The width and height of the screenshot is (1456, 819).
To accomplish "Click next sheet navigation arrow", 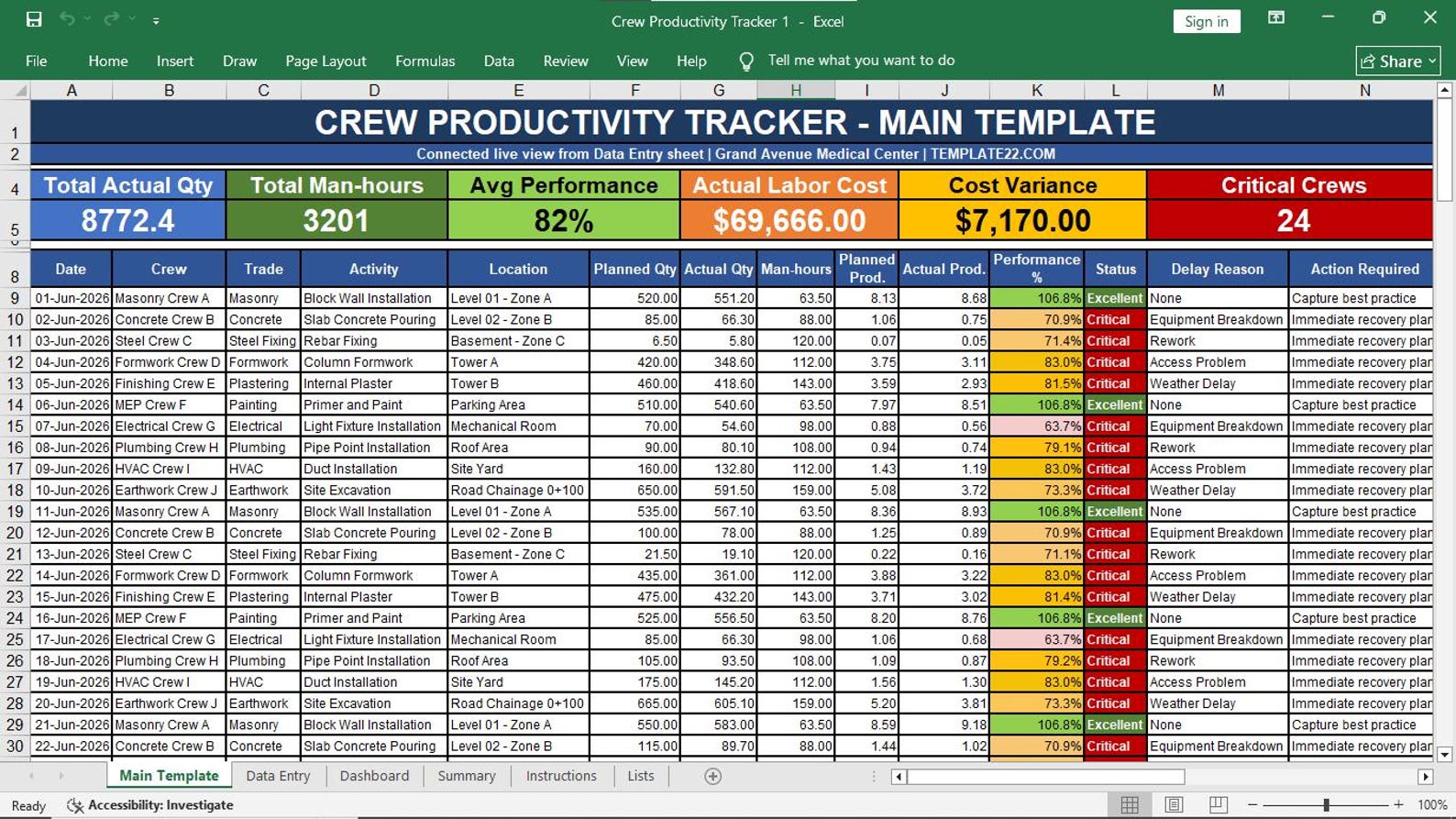I will pyautogui.click(x=61, y=776).
